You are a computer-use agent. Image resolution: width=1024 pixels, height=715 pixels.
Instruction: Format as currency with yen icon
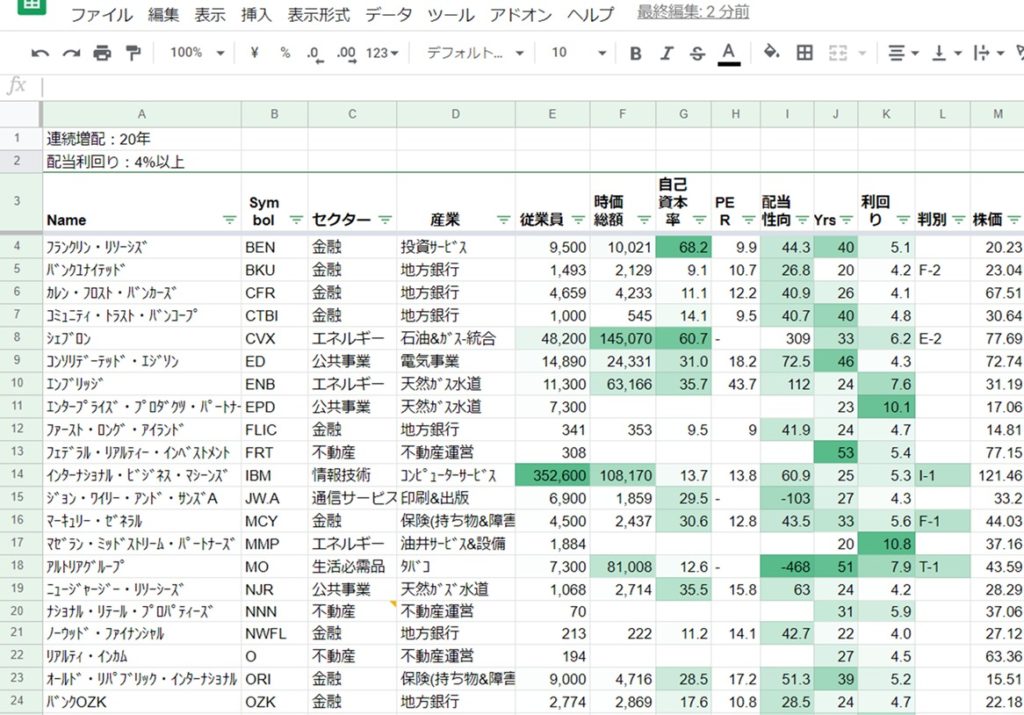point(254,53)
